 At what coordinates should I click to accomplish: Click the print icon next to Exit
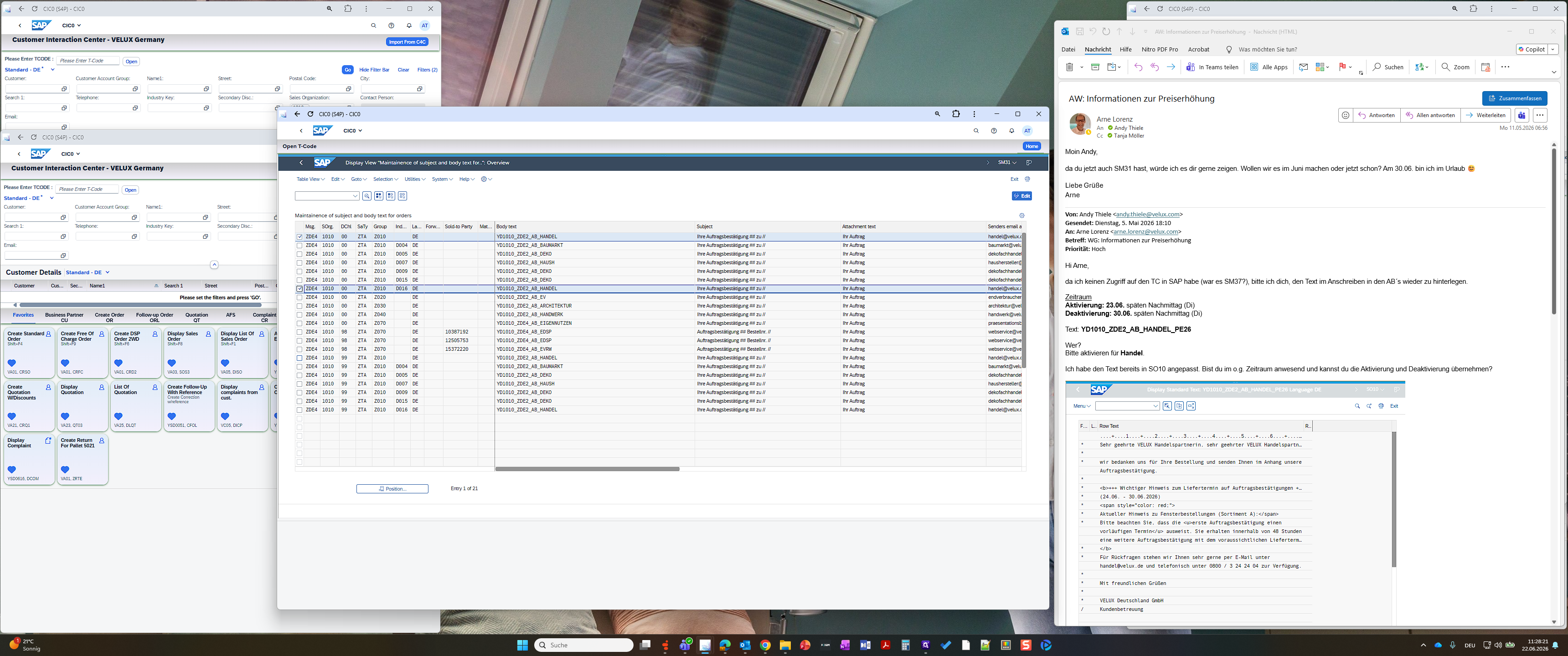click(1027, 179)
